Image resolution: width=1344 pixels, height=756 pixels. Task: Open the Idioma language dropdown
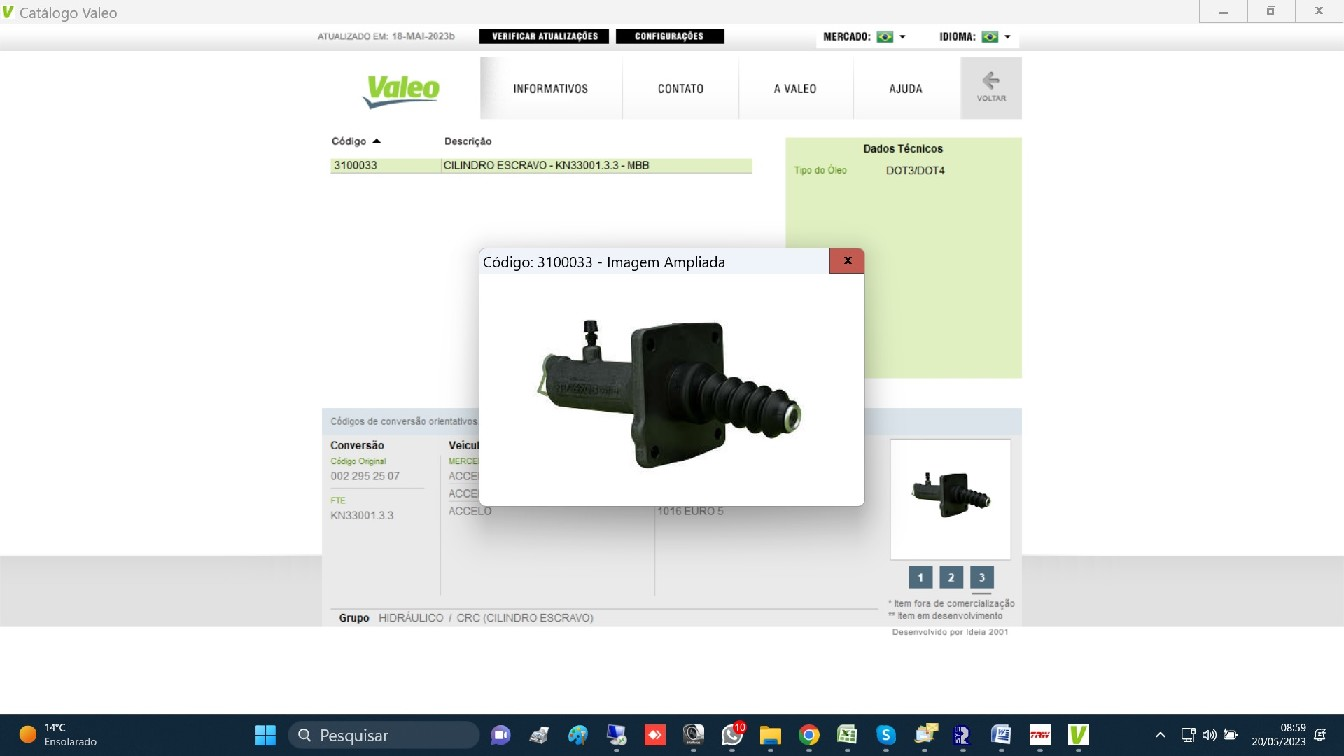point(996,37)
